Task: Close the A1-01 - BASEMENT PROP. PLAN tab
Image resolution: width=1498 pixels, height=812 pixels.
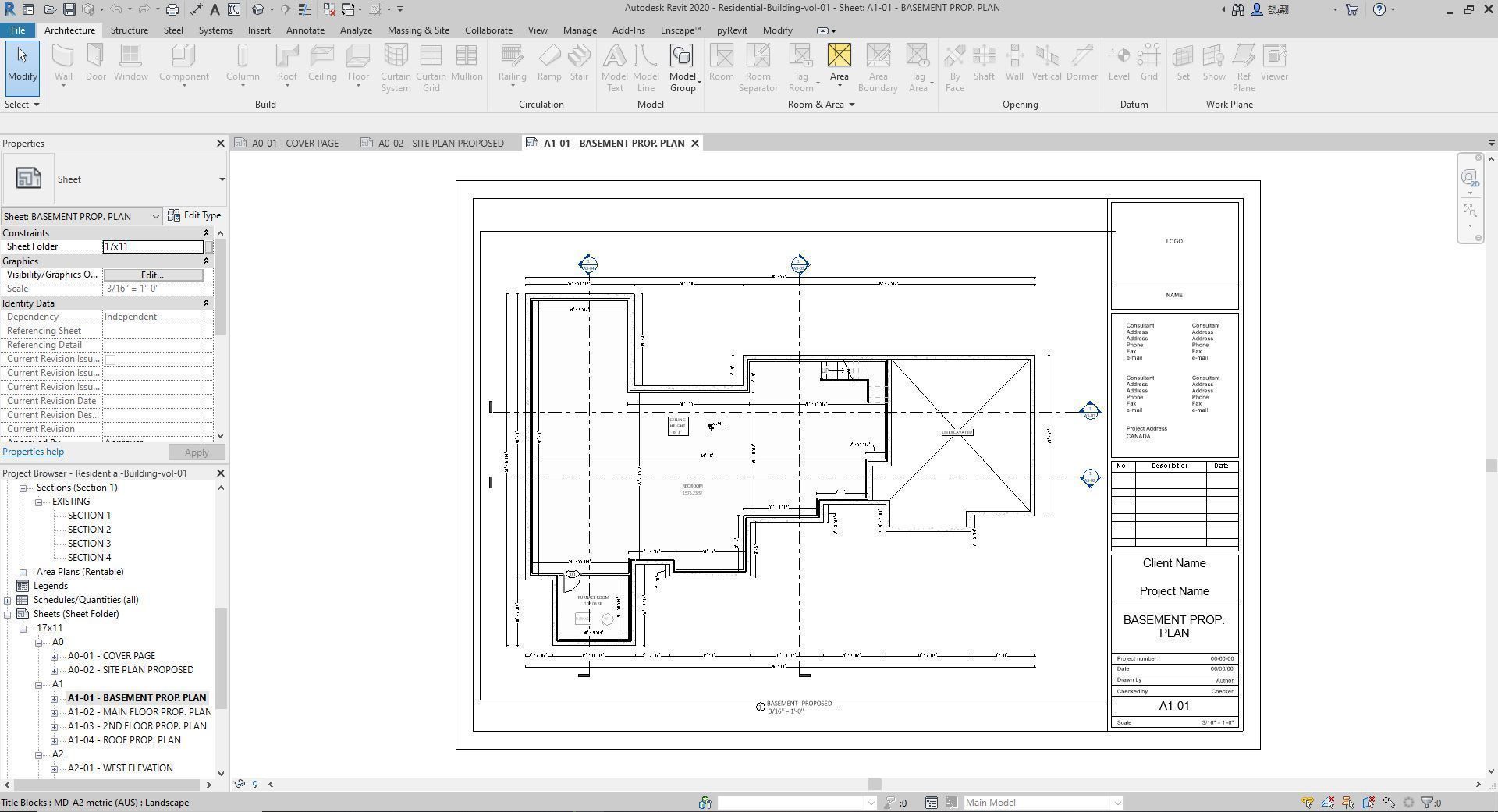Action: (694, 144)
